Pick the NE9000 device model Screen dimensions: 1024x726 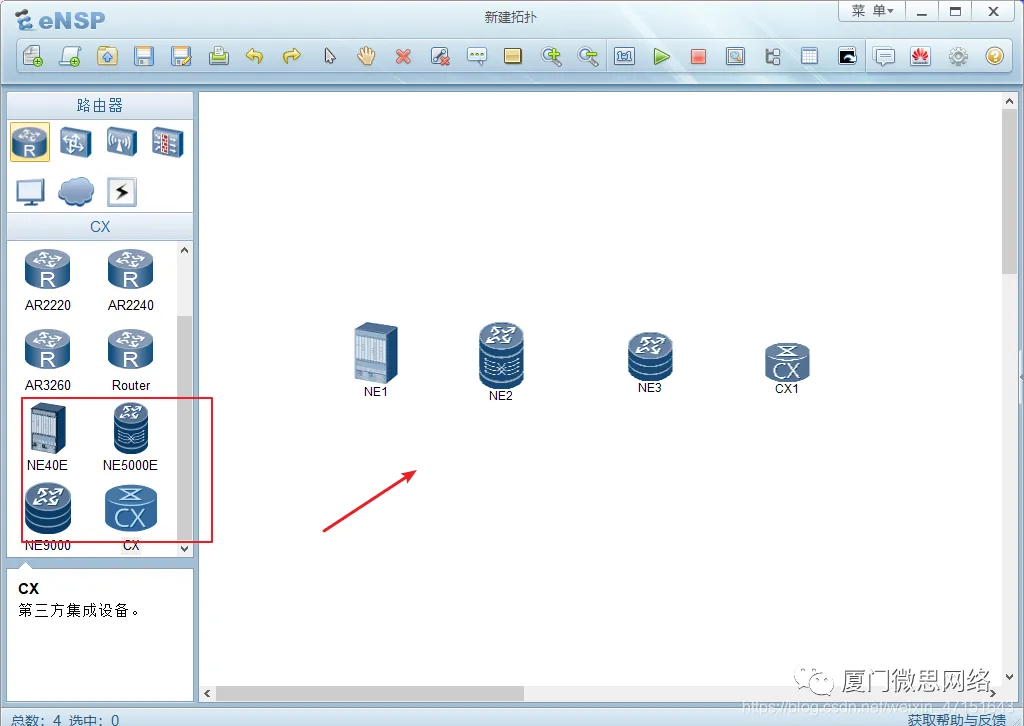(x=48, y=517)
